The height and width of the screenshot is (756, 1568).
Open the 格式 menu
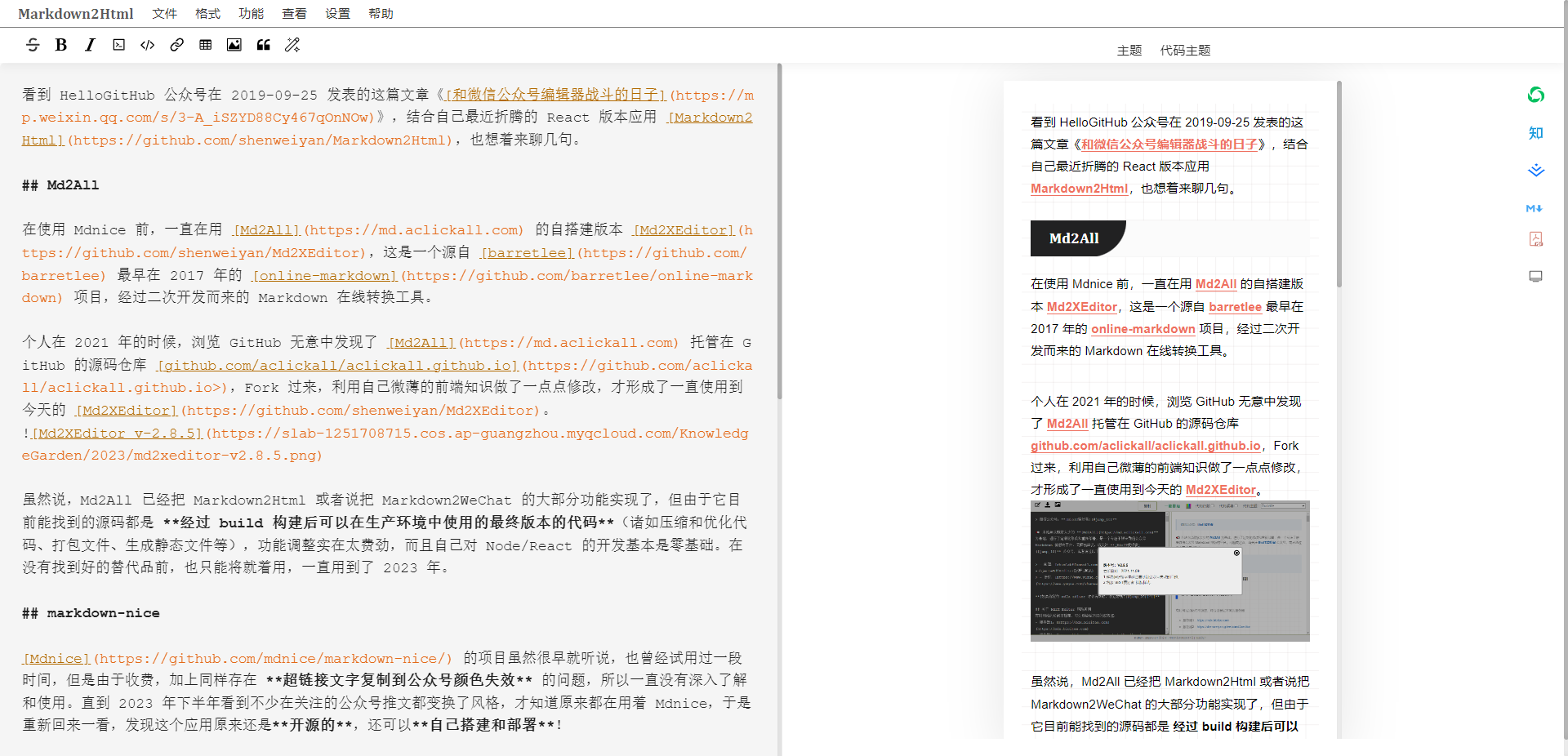tap(207, 14)
